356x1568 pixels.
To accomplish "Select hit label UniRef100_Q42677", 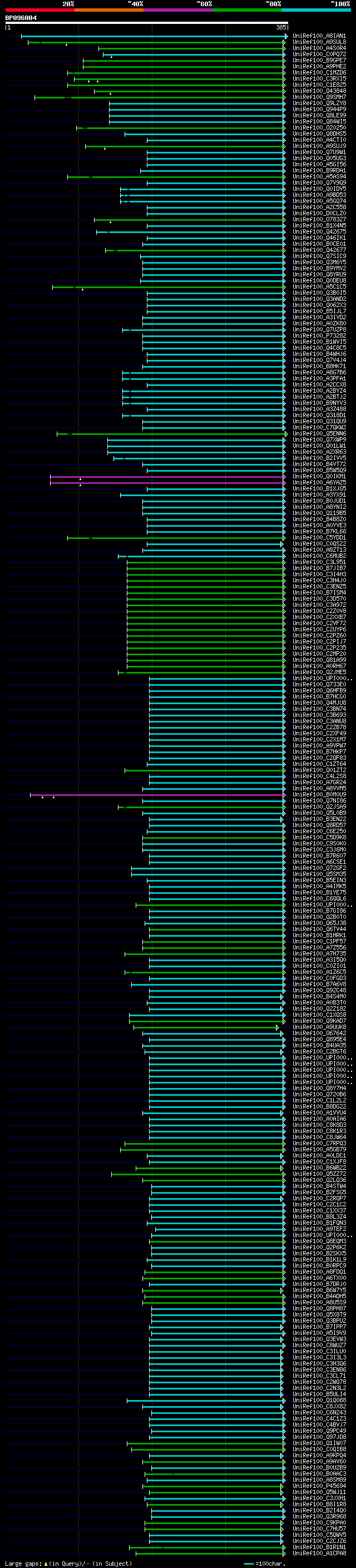I will (x=319, y=250).
